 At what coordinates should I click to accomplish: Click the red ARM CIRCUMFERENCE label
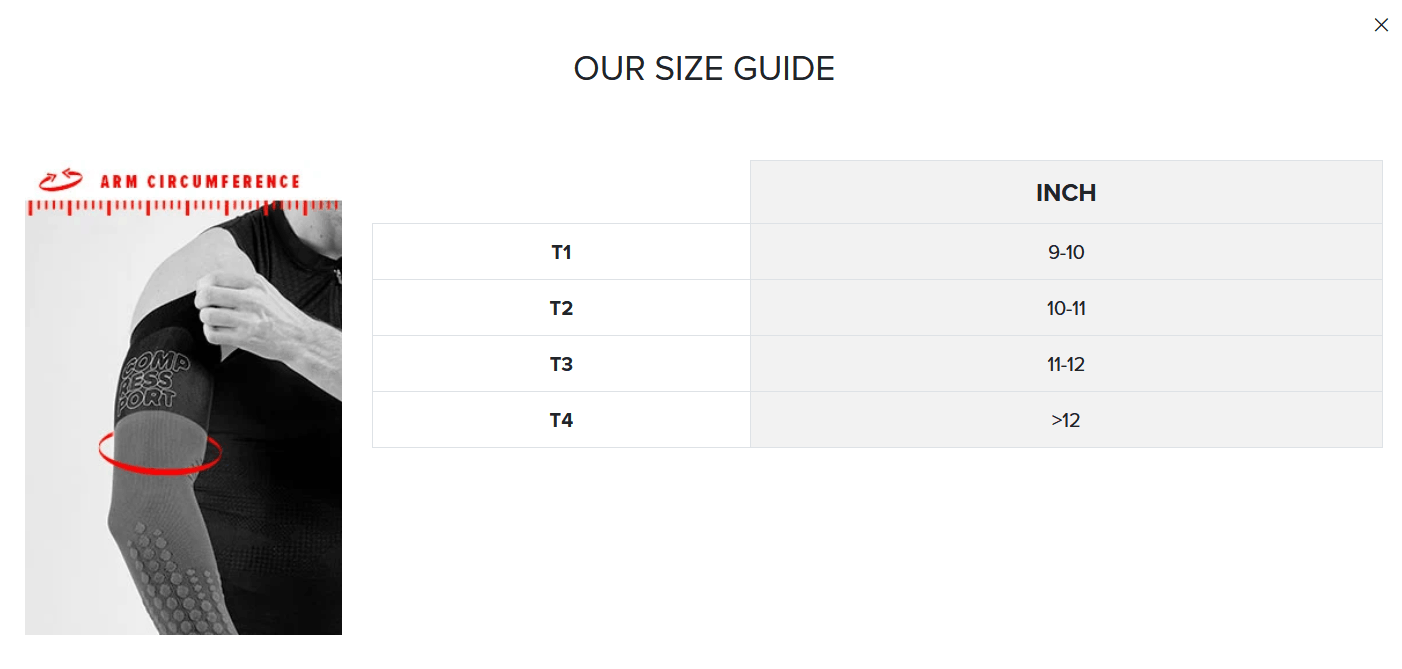click(200, 182)
